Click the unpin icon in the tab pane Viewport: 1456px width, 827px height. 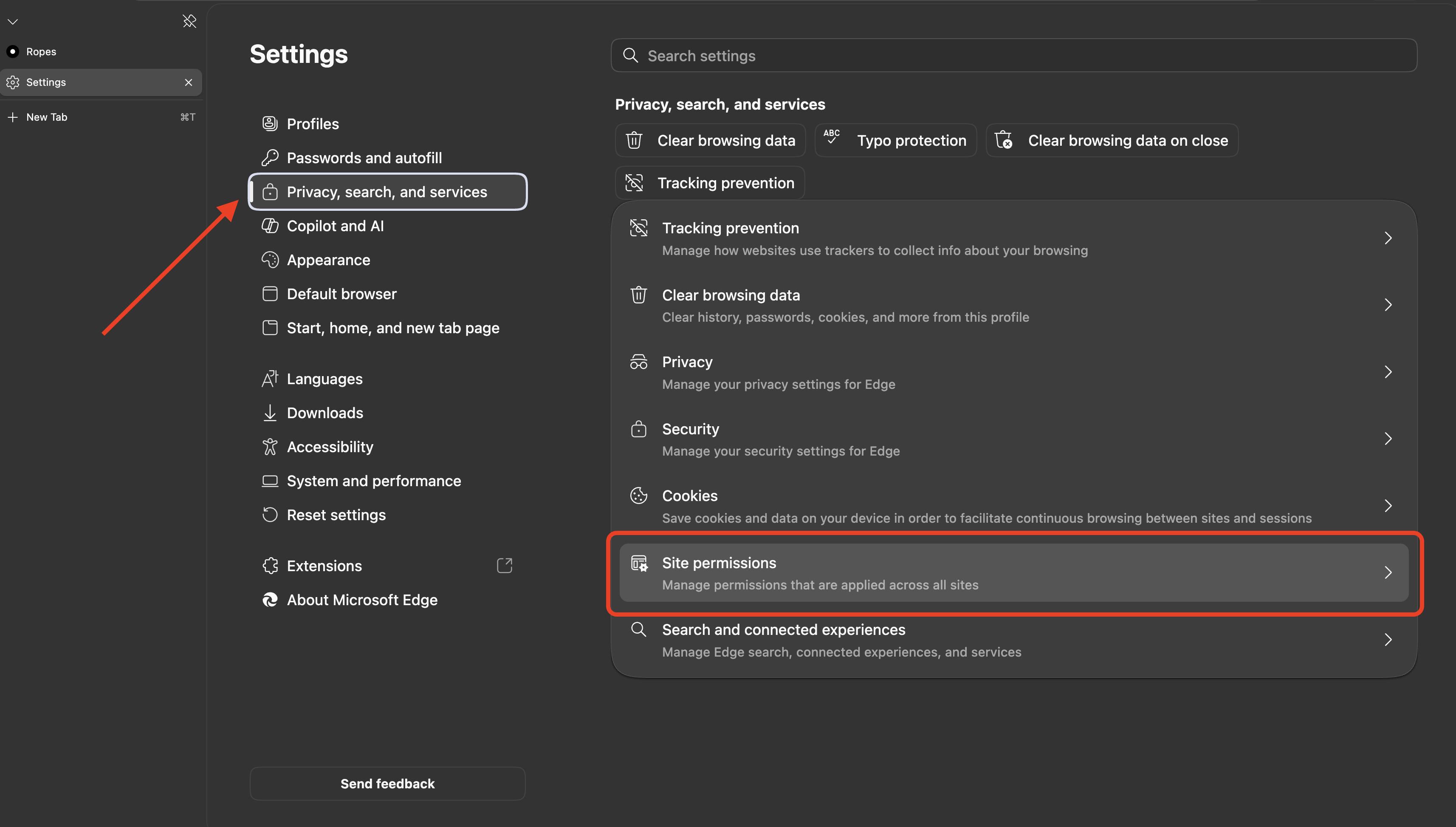pyautogui.click(x=189, y=21)
